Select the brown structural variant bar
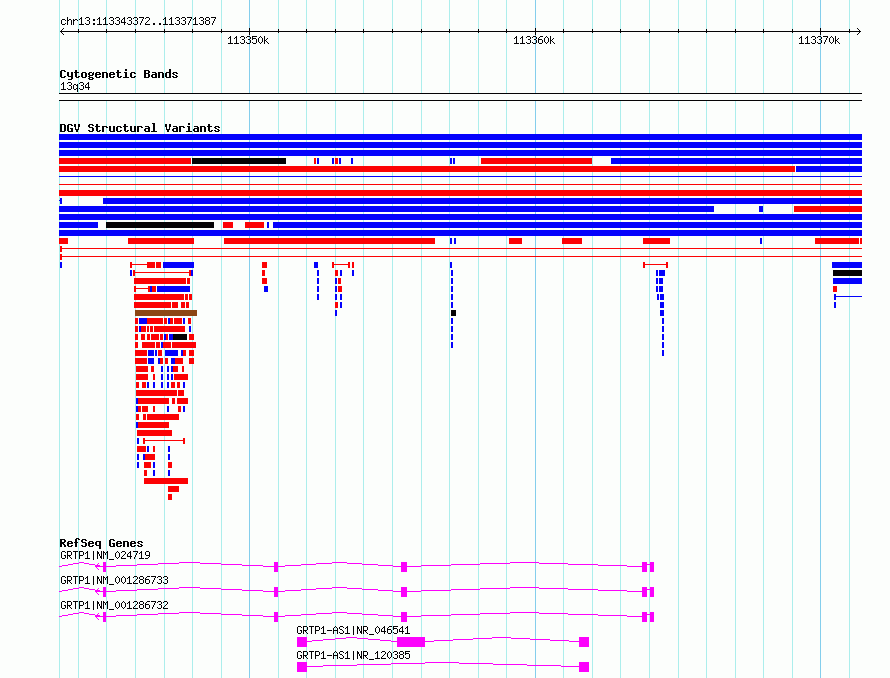 pyautogui.click(x=166, y=313)
